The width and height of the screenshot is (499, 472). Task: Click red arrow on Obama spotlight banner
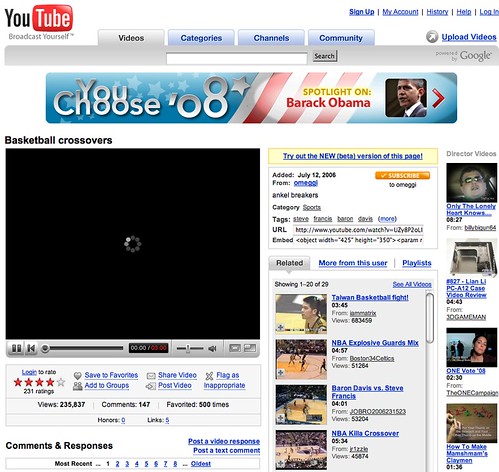pos(438,98)
